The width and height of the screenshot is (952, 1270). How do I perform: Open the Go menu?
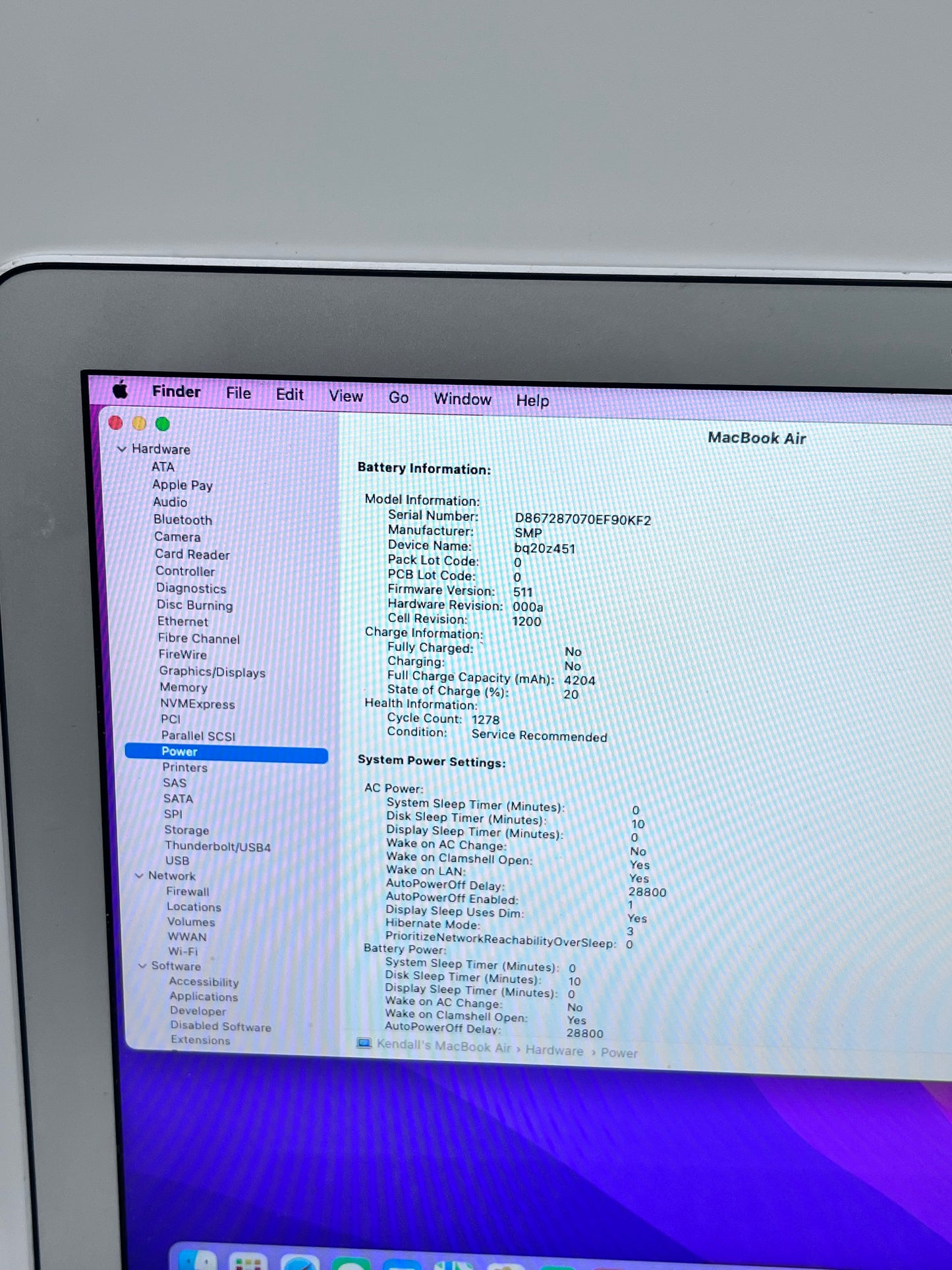(399, 397)
